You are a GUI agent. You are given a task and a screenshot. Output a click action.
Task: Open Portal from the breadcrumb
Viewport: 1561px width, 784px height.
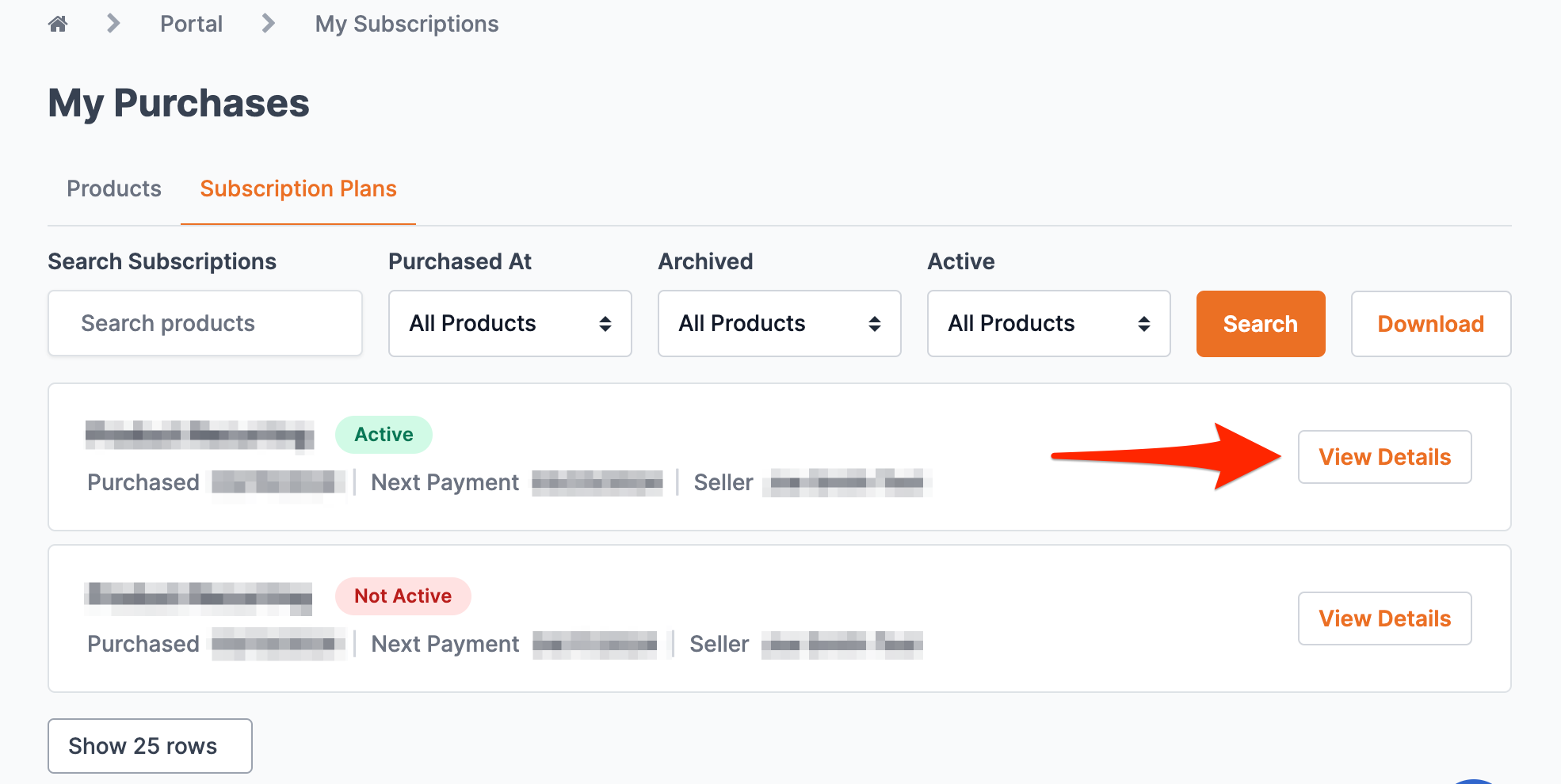(x=191, y=24)
